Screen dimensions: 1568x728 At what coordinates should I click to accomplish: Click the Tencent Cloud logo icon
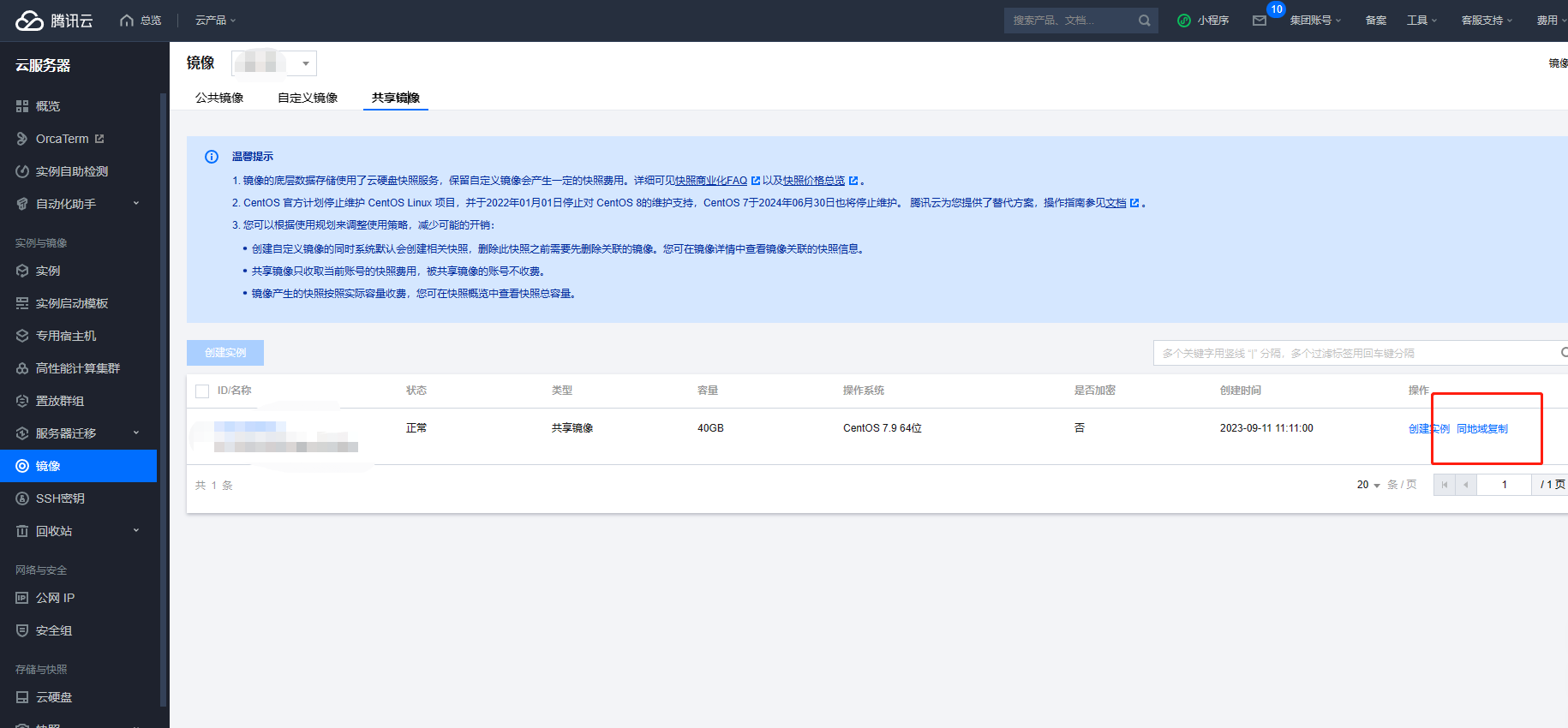pyautogui.click(x=29, y=21)
